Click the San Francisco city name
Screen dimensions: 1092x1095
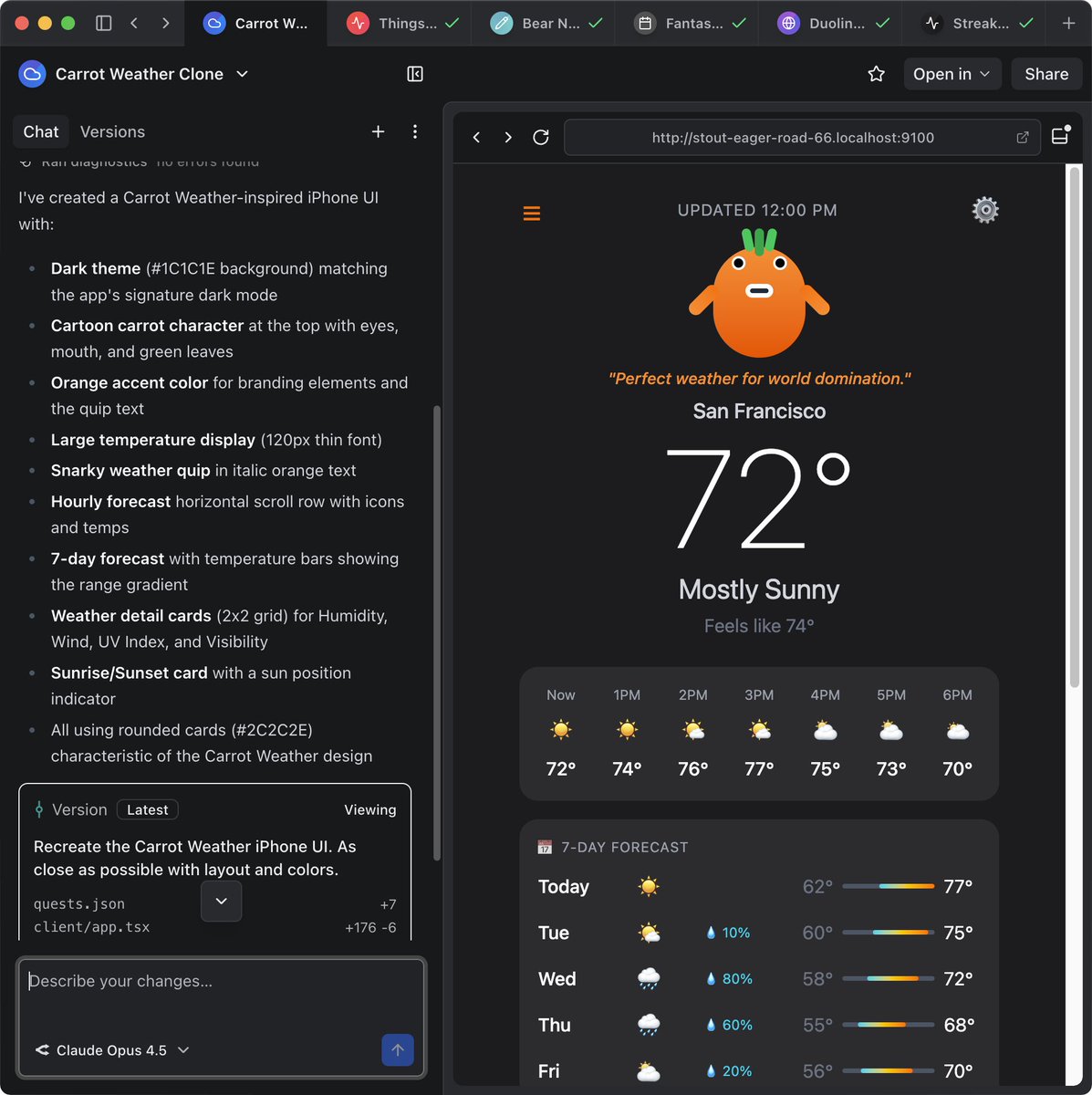point(759,412)
